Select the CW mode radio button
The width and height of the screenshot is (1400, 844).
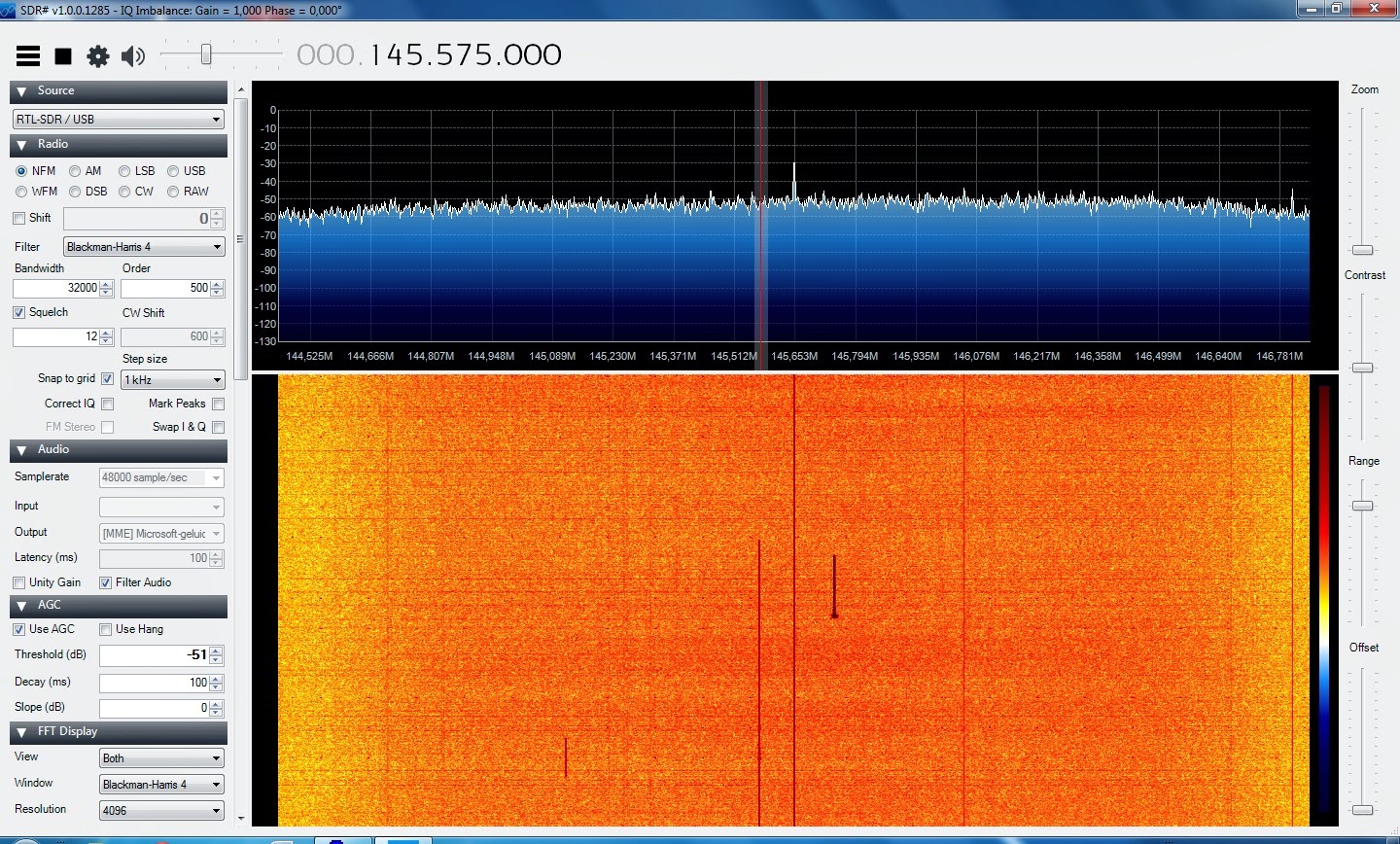tap(124, 192)
